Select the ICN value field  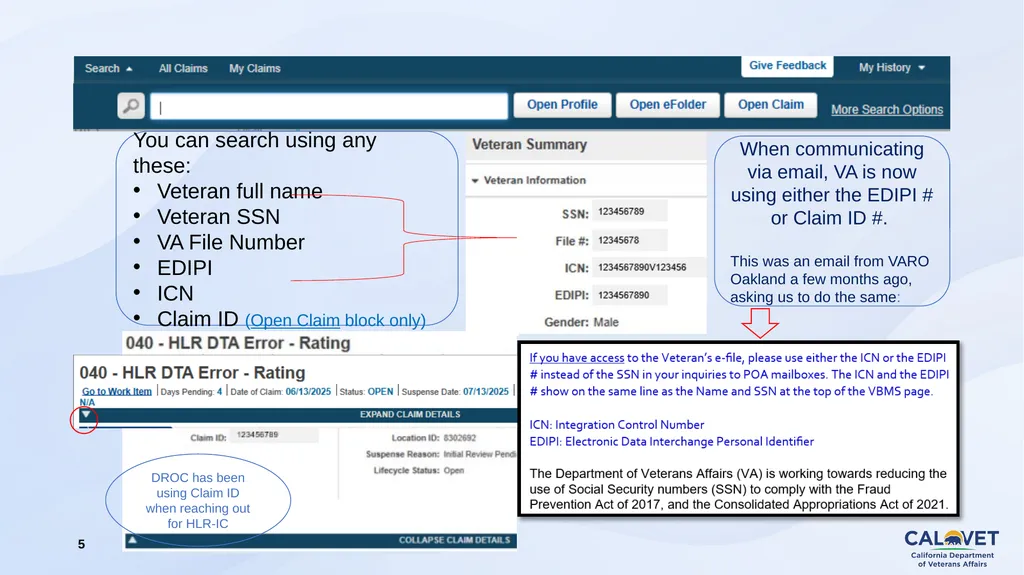(x=648, y=267)
